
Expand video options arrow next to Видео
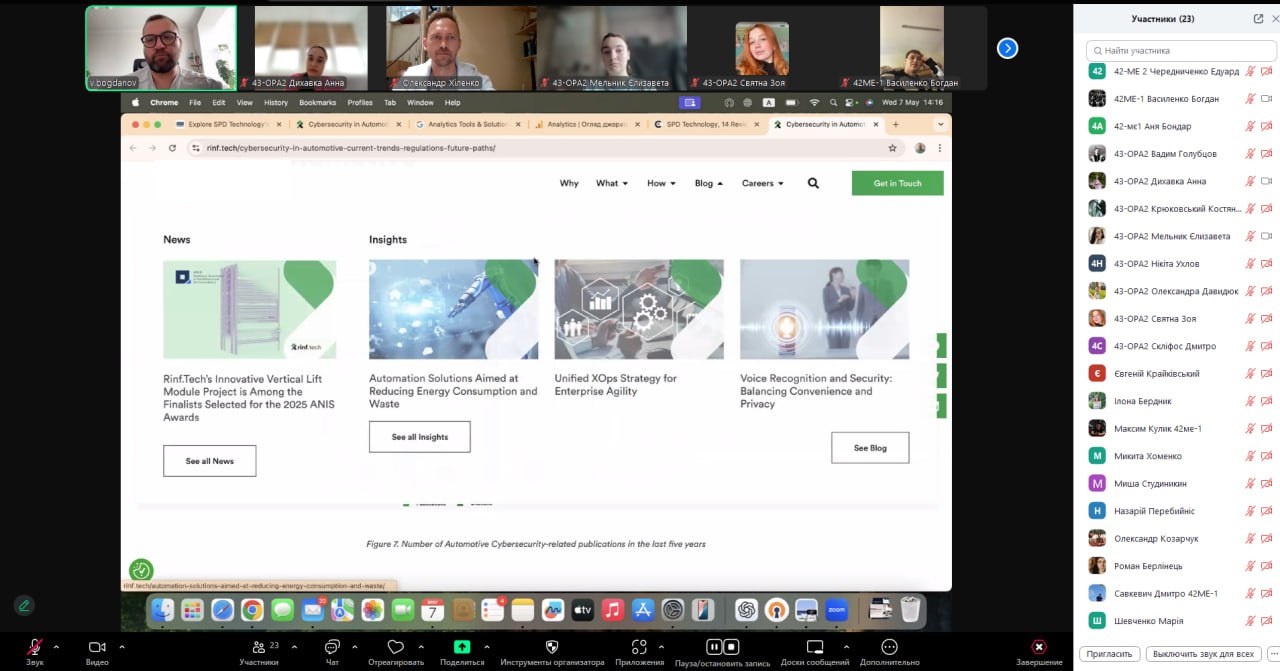[122, 646]
